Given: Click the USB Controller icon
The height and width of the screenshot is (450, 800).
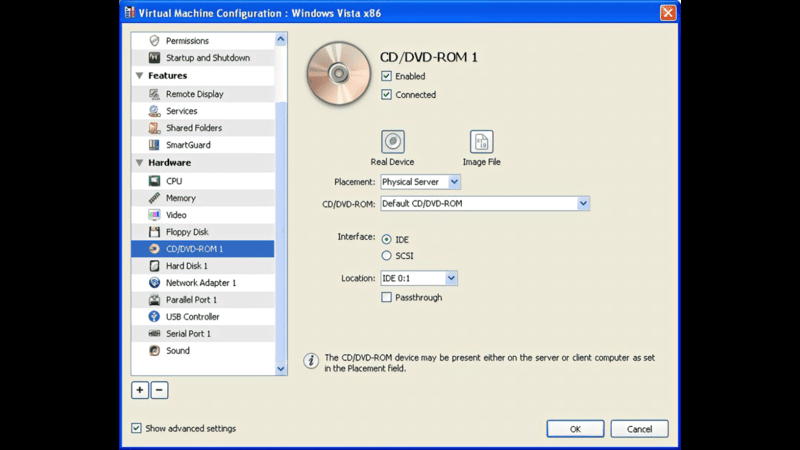Looking at the screenshot, I should tap(154, 316).
